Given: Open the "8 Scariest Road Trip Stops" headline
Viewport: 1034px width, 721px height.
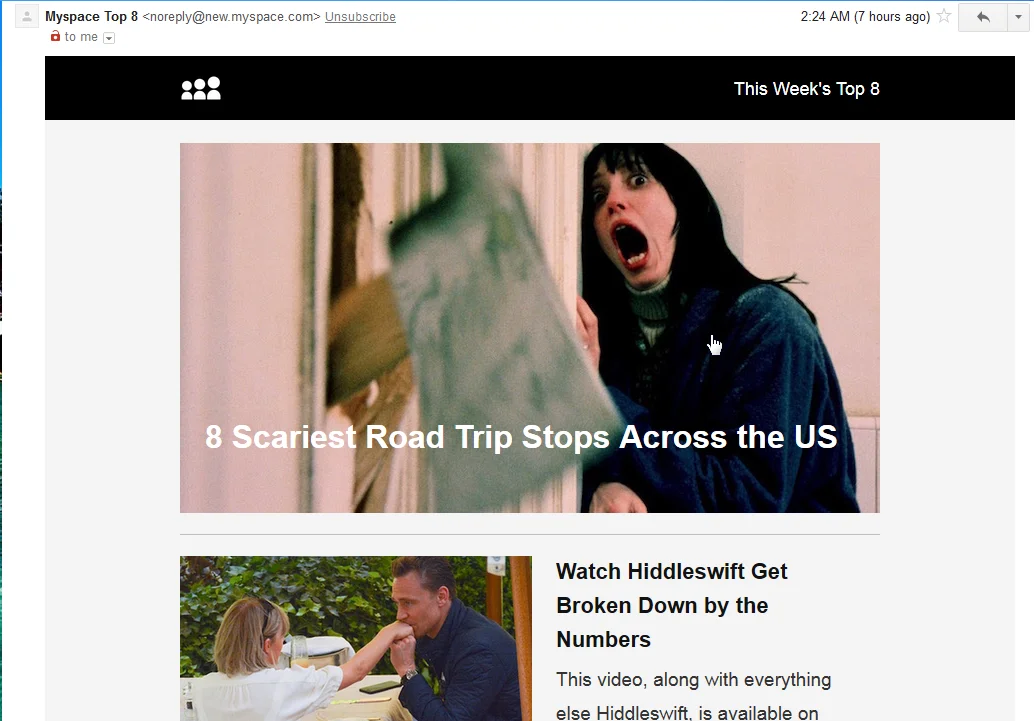Looking at the screenshot, I should pos(521,437).
